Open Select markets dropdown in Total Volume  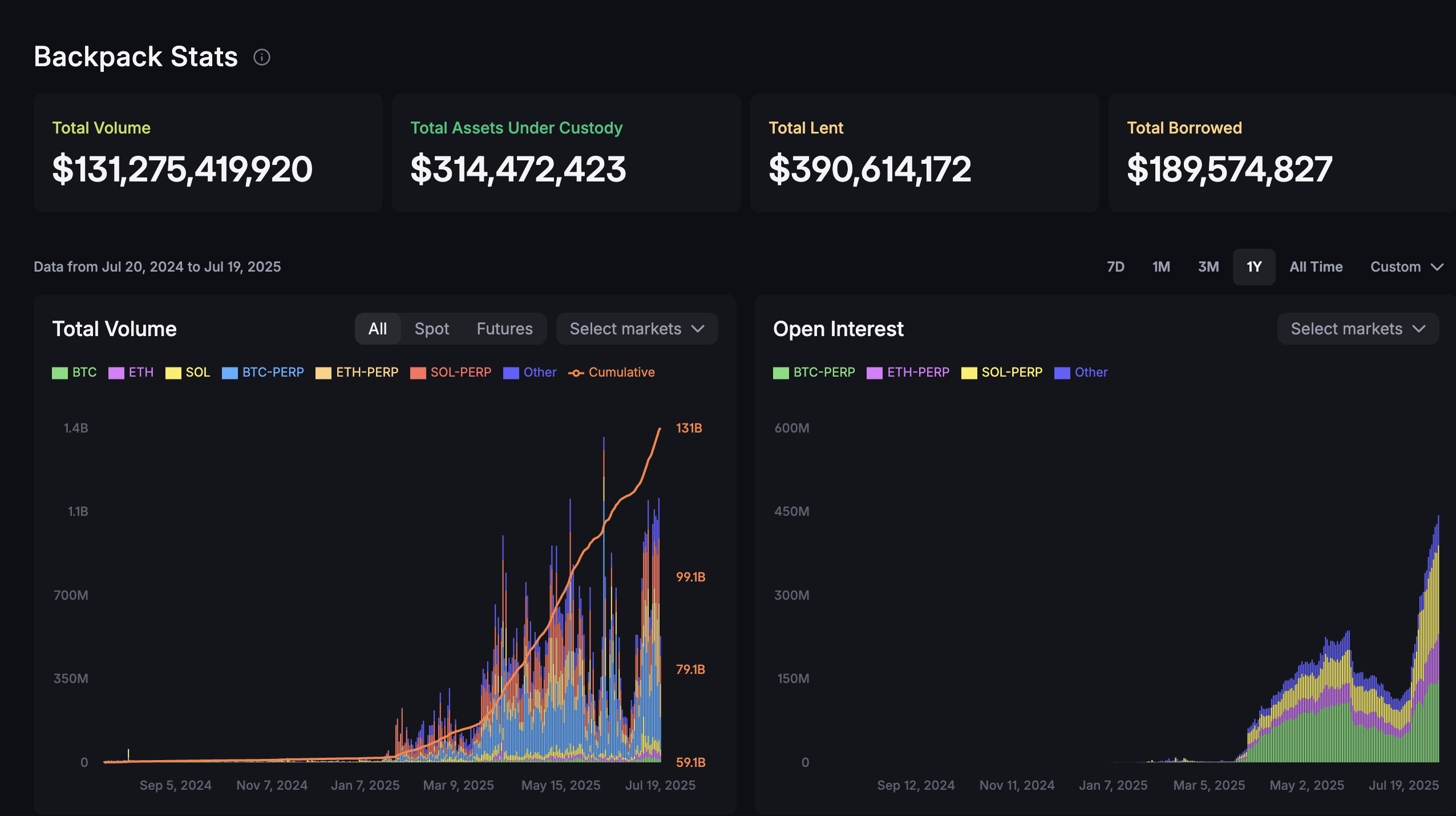tap(637, 329)
